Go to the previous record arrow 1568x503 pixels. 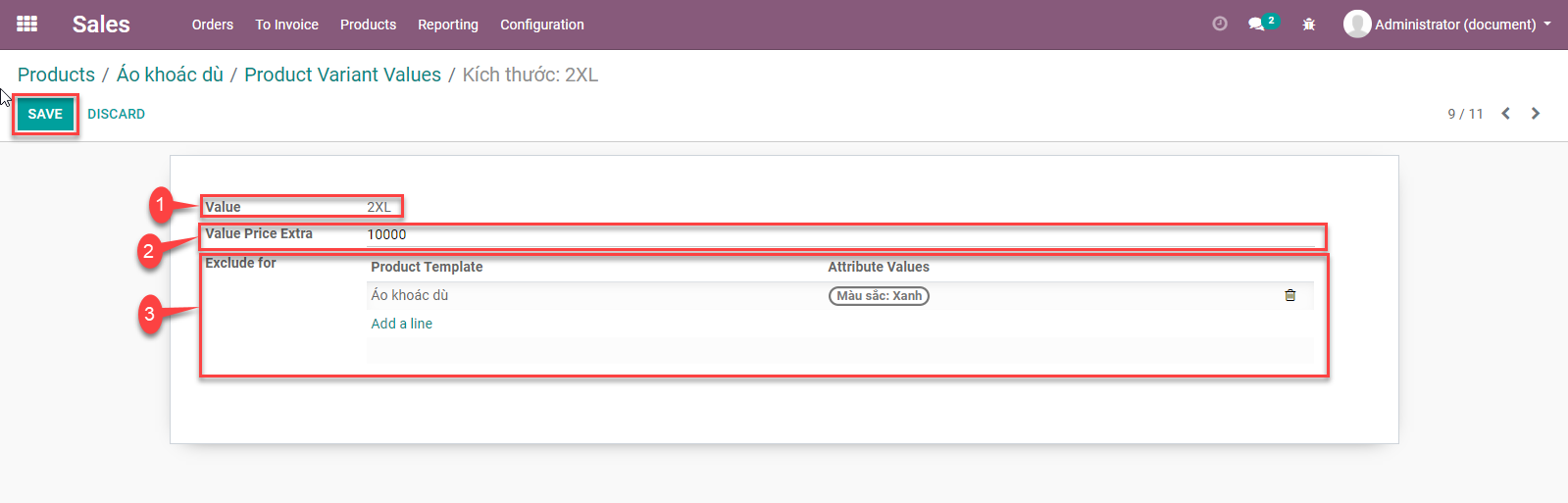tap(1505, 114)
